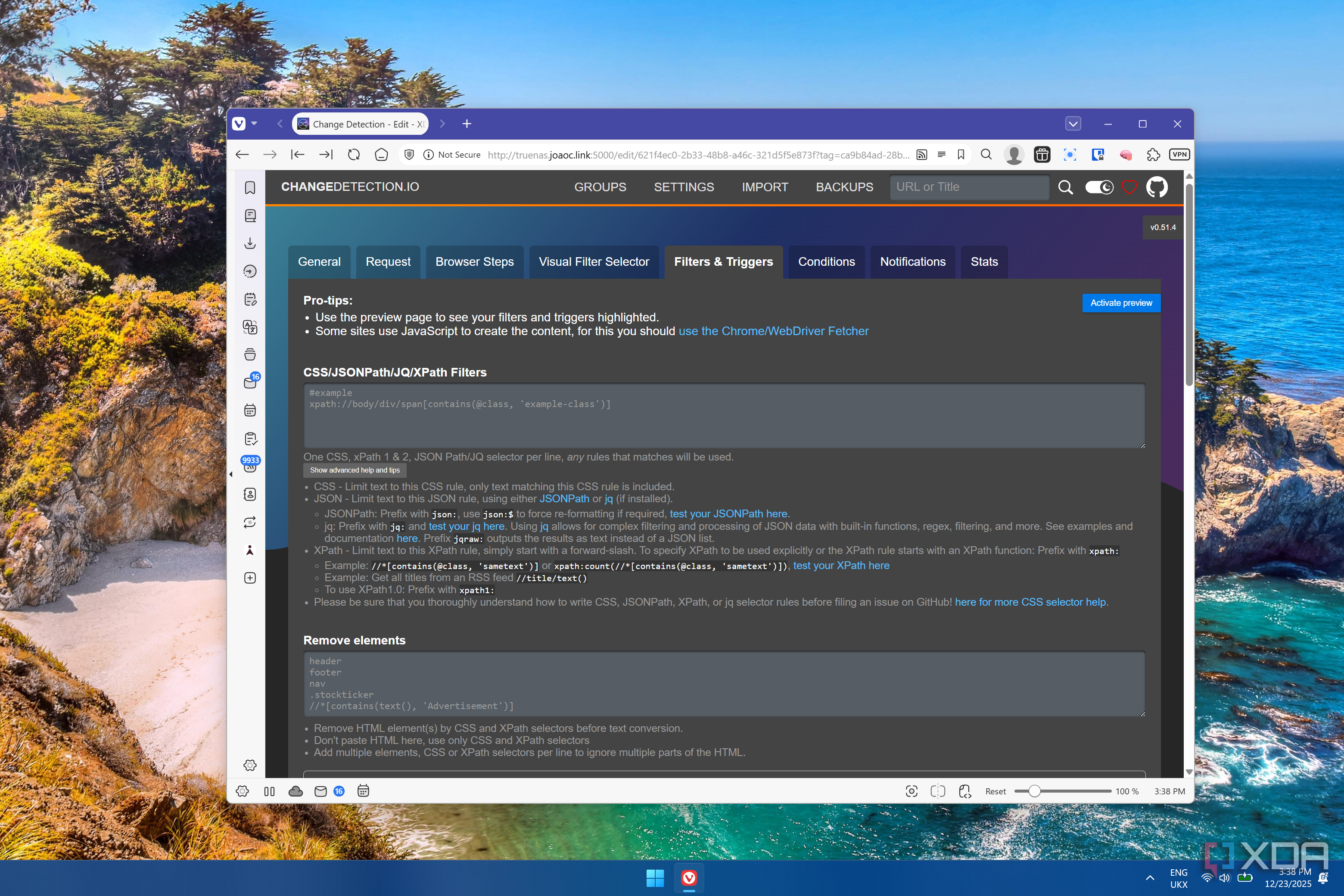Open the Calendar panel in the sidebar
1344x896 pixels.
250,410
